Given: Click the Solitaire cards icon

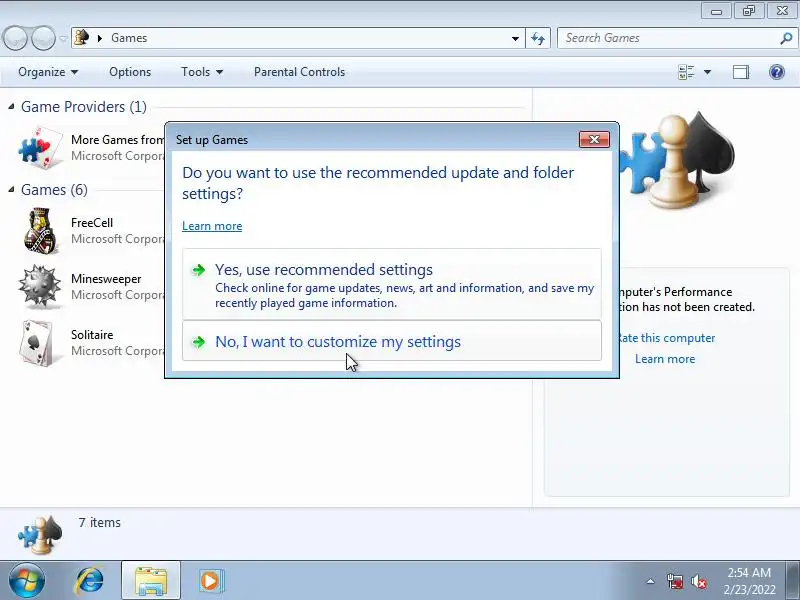Looking at the screenshot, I should (37, 343).
